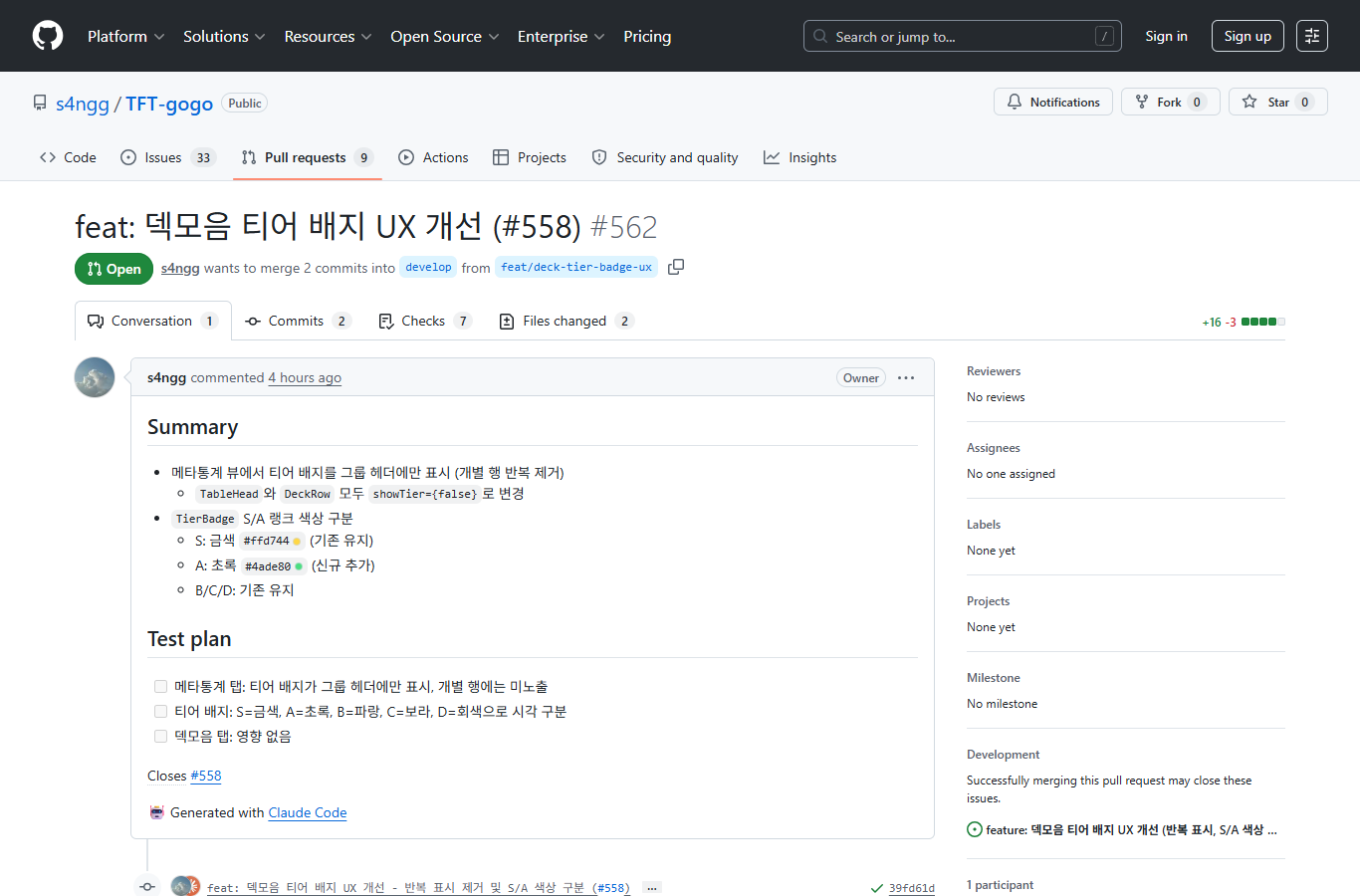Switch to the Files changed tab

click(x=567, y=321)
